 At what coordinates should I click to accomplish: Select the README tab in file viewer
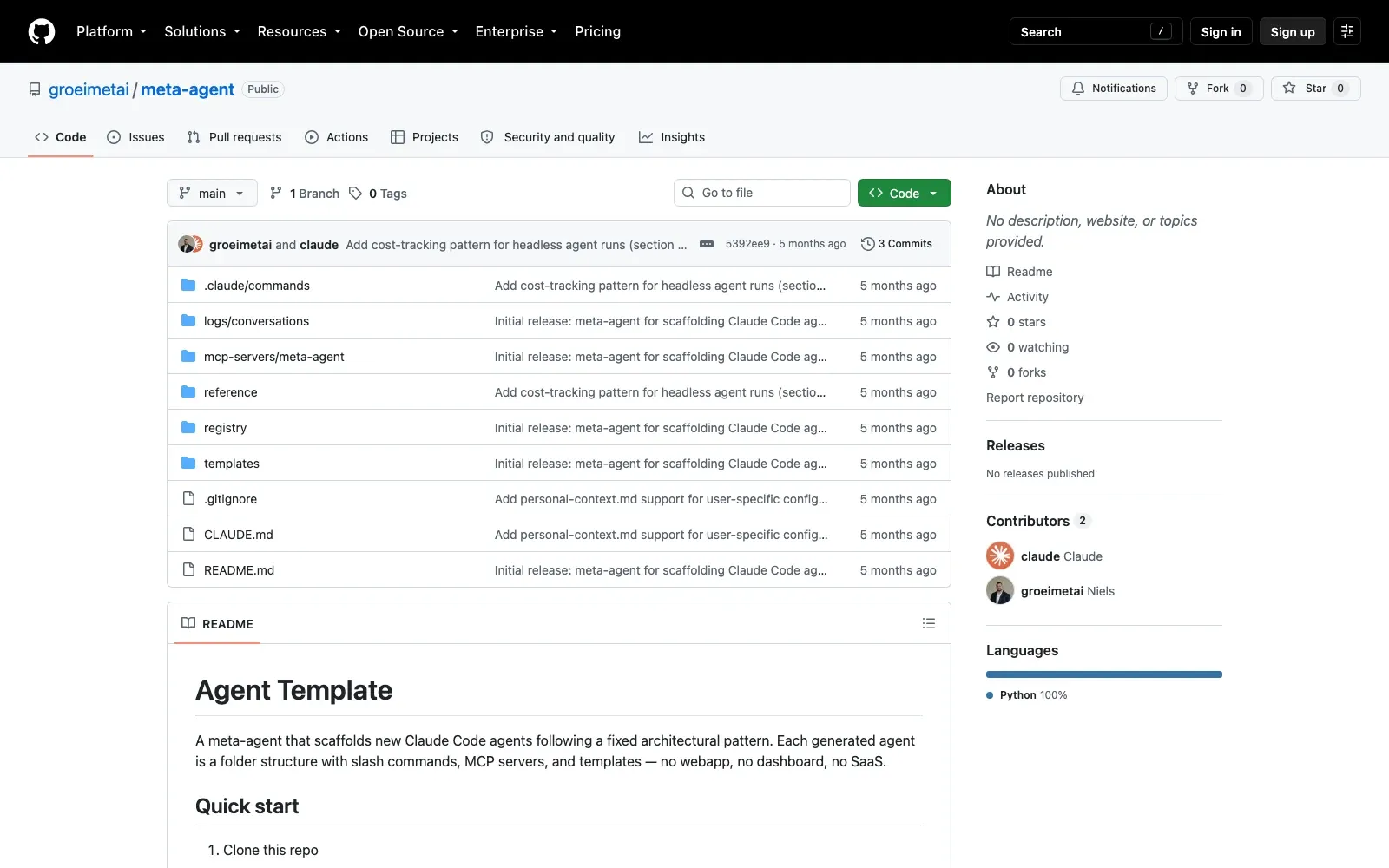pyautogui.click(x=217, y=623)
